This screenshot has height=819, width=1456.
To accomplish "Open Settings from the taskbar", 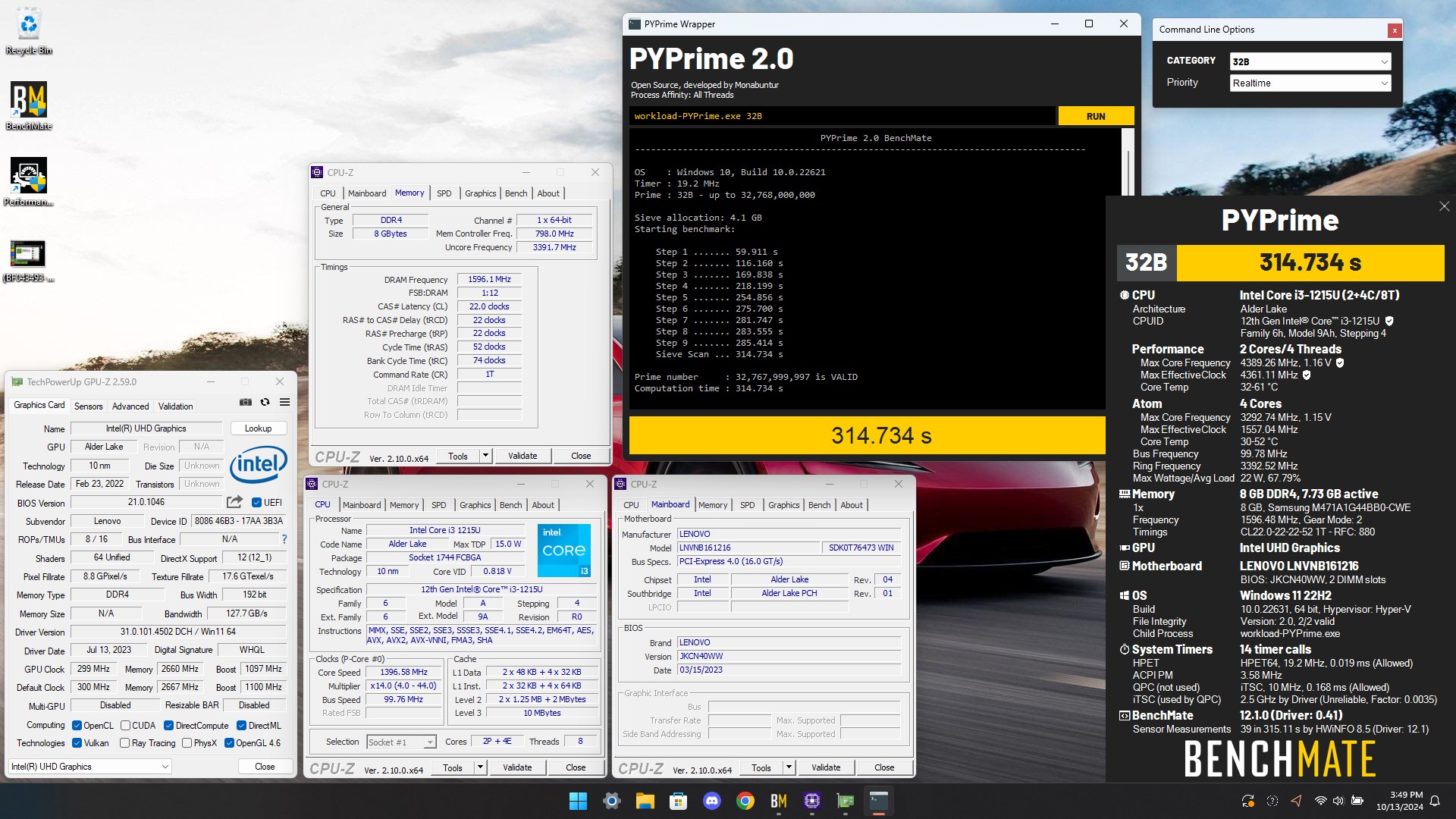I will 612,801.
